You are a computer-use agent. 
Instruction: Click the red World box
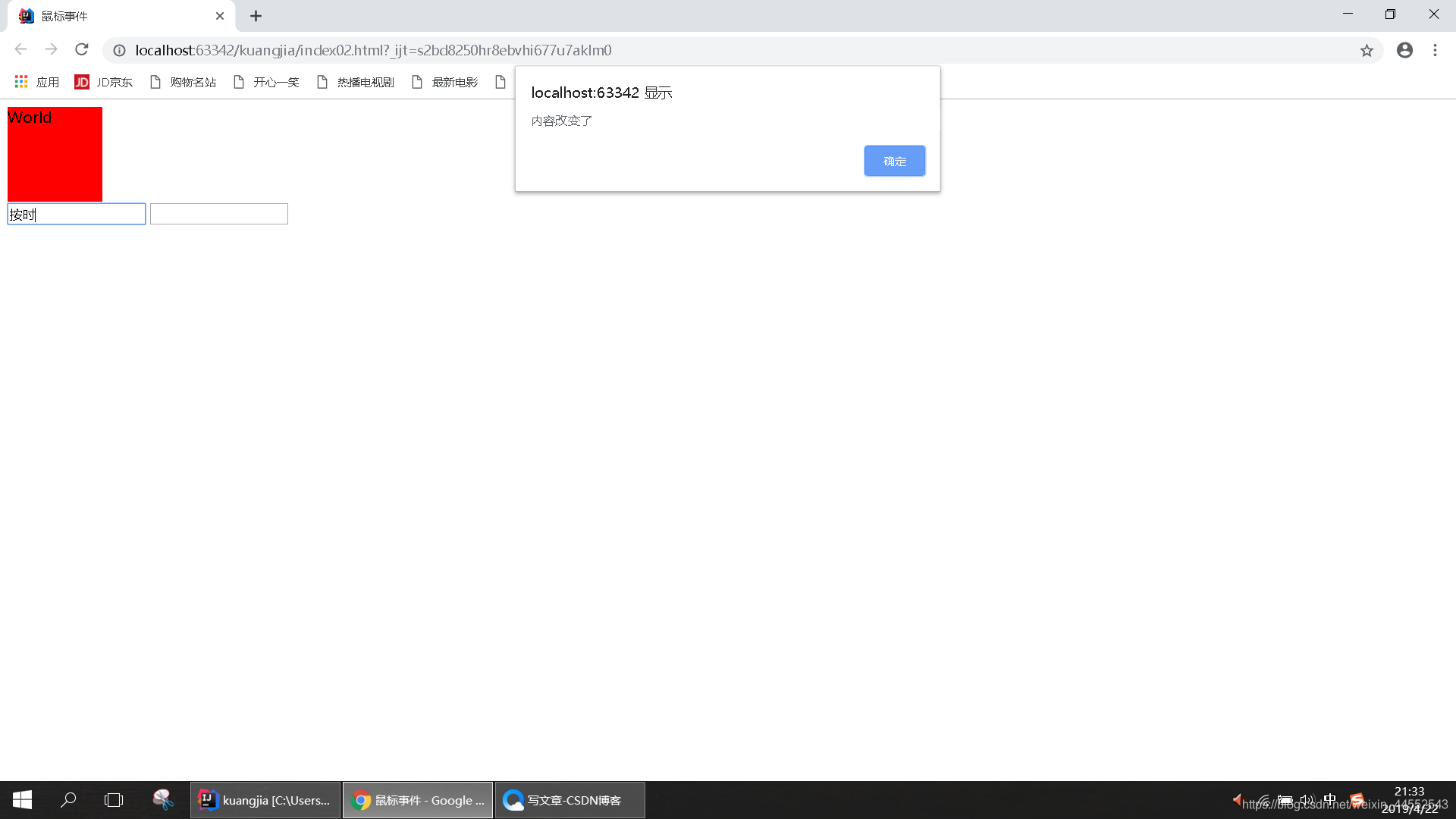point(54,154)
